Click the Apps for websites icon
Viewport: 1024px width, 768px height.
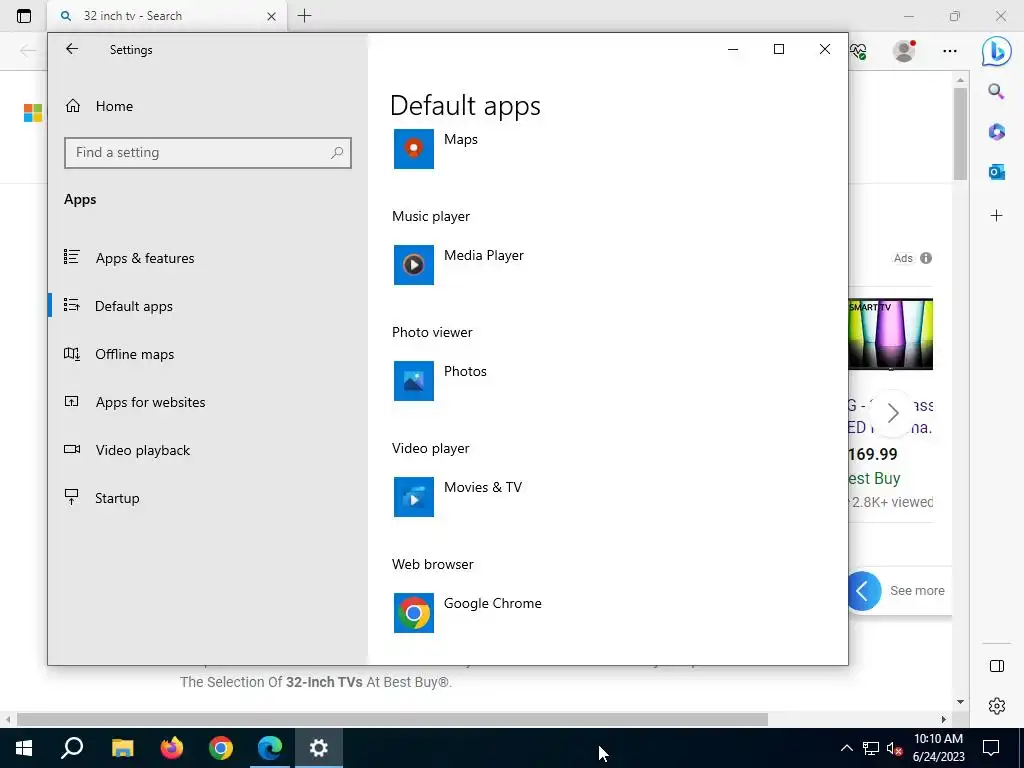pos(72,401)
